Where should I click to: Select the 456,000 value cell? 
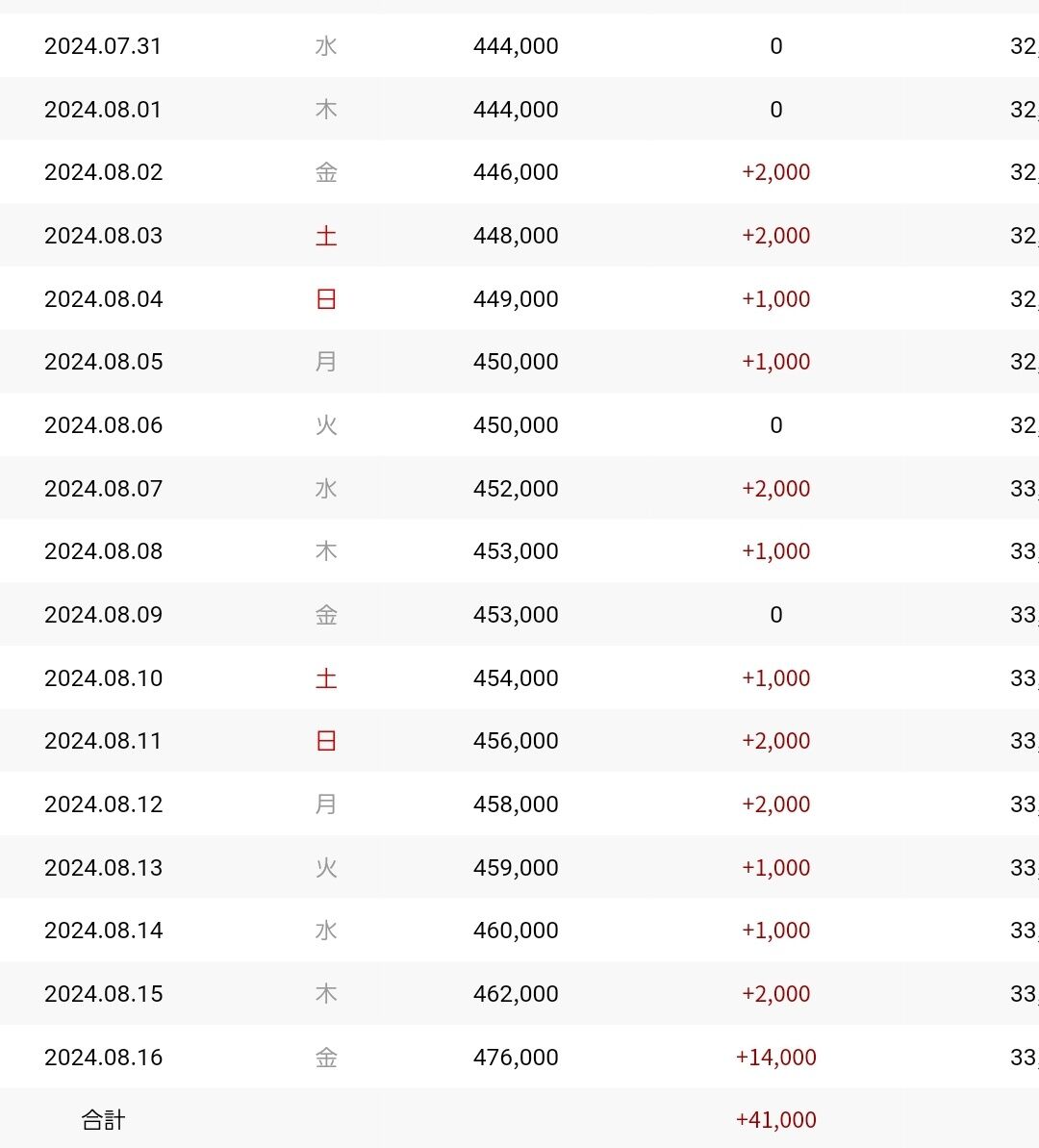click(x=516, y=741)
